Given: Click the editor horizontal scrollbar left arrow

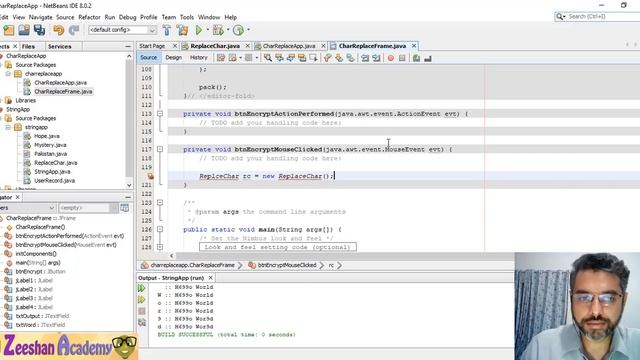Looking at the screenshot, I should coord(172,256).
